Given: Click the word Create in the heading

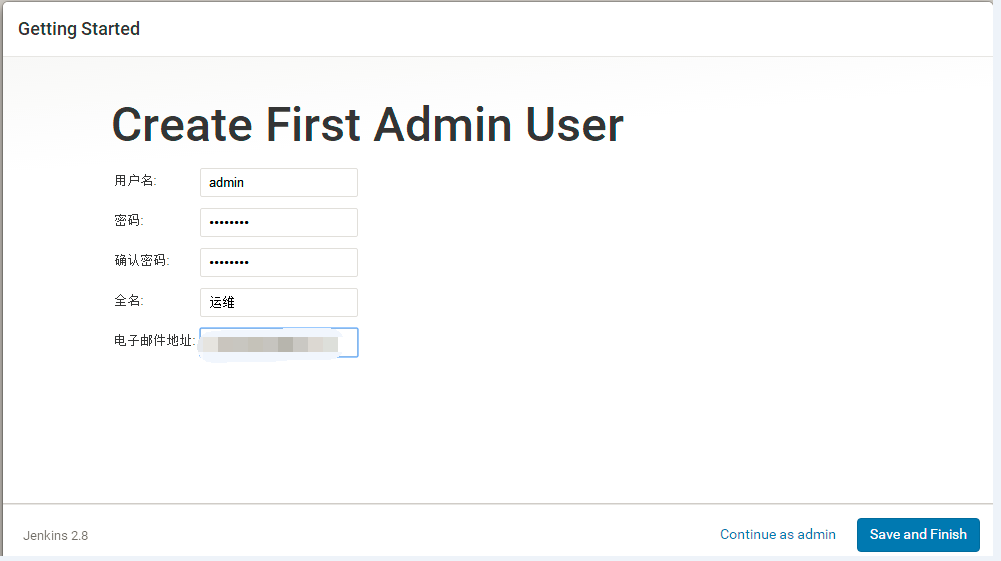Looking at the screenshot, I should pos(181,125).
